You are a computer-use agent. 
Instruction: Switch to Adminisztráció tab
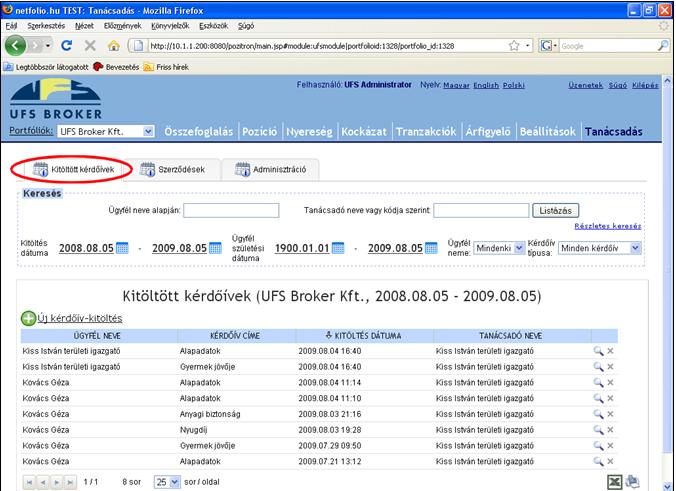pos(270,169)
